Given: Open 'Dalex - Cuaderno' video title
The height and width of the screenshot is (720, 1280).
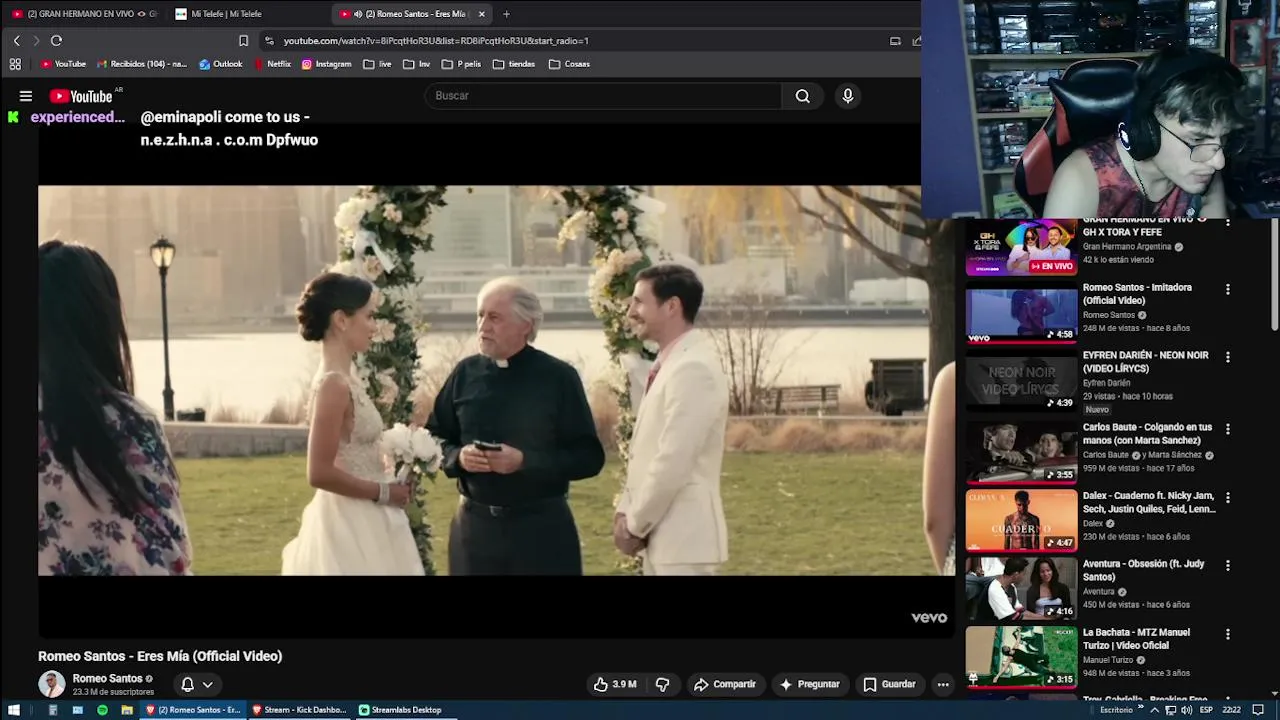Looking at the screenshot, I should pos(1149,502).
